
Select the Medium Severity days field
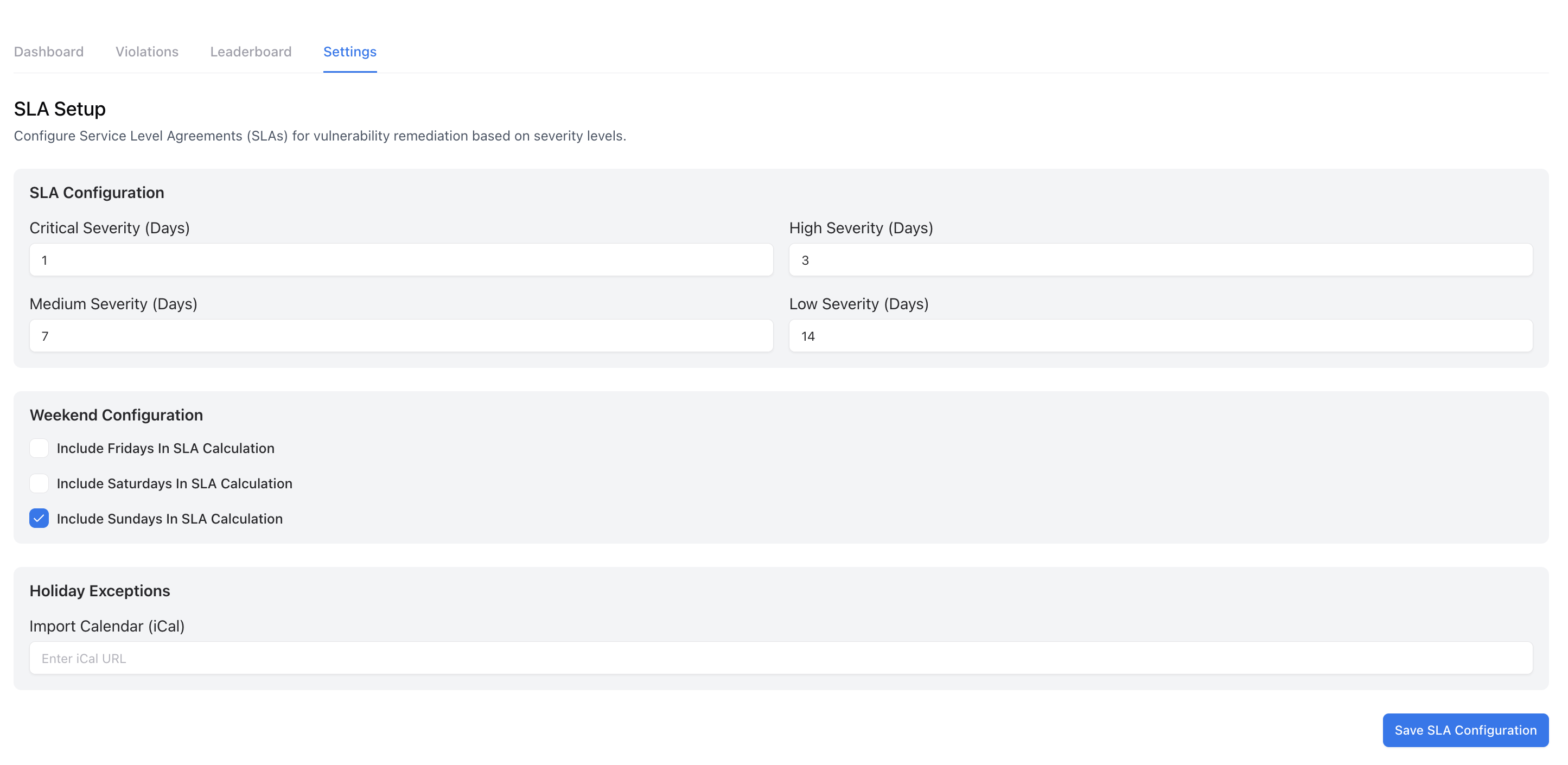coord(401,335)
